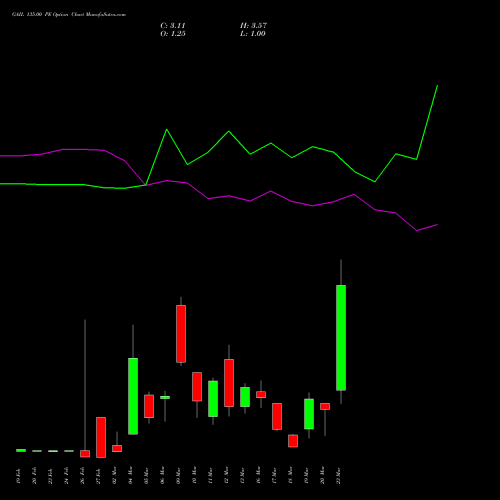
Task: Click the '23 Feb' date label
Action: pyautogui.click(x=50, y=476)
